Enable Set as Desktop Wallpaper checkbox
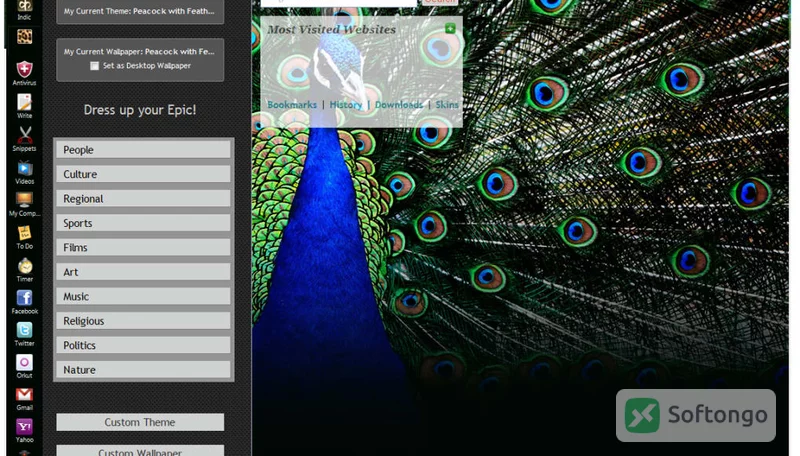 94,66
